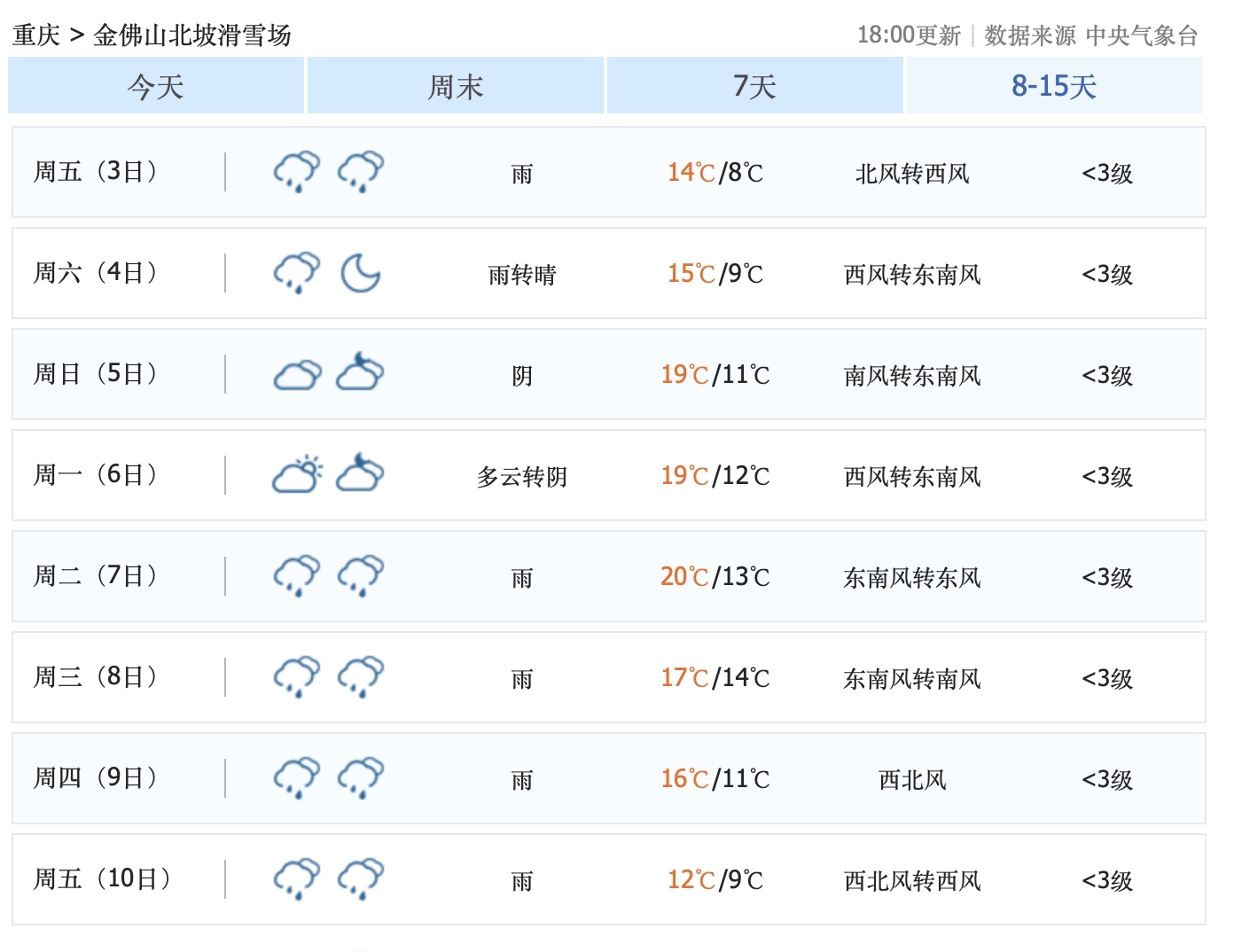Click the 20℃/13℃ temperature

715,576
